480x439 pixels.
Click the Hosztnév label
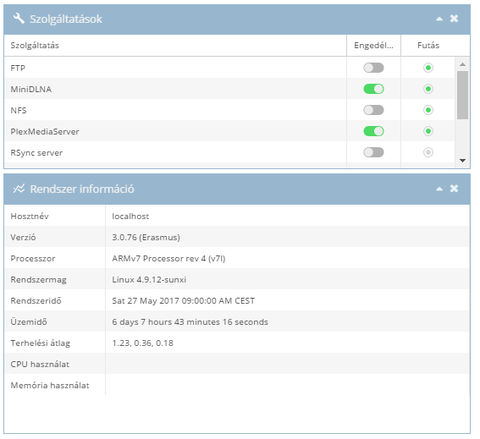pyautogui.click(x=29, y=216)
